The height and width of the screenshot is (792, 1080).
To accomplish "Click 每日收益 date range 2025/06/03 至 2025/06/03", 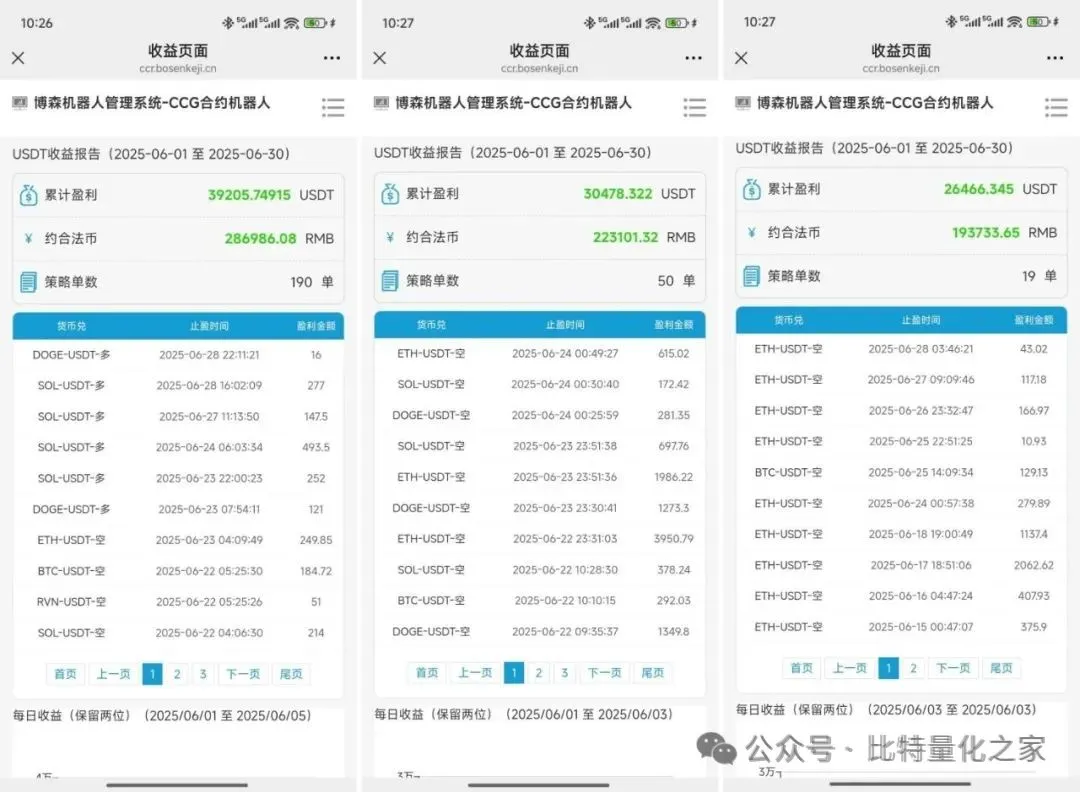I will (951, 709).
